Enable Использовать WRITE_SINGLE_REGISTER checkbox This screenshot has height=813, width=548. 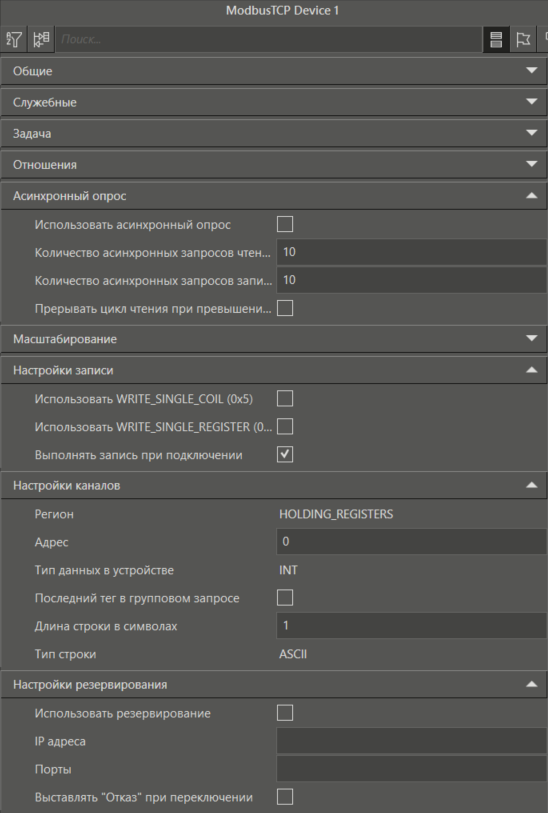[285, 426]
